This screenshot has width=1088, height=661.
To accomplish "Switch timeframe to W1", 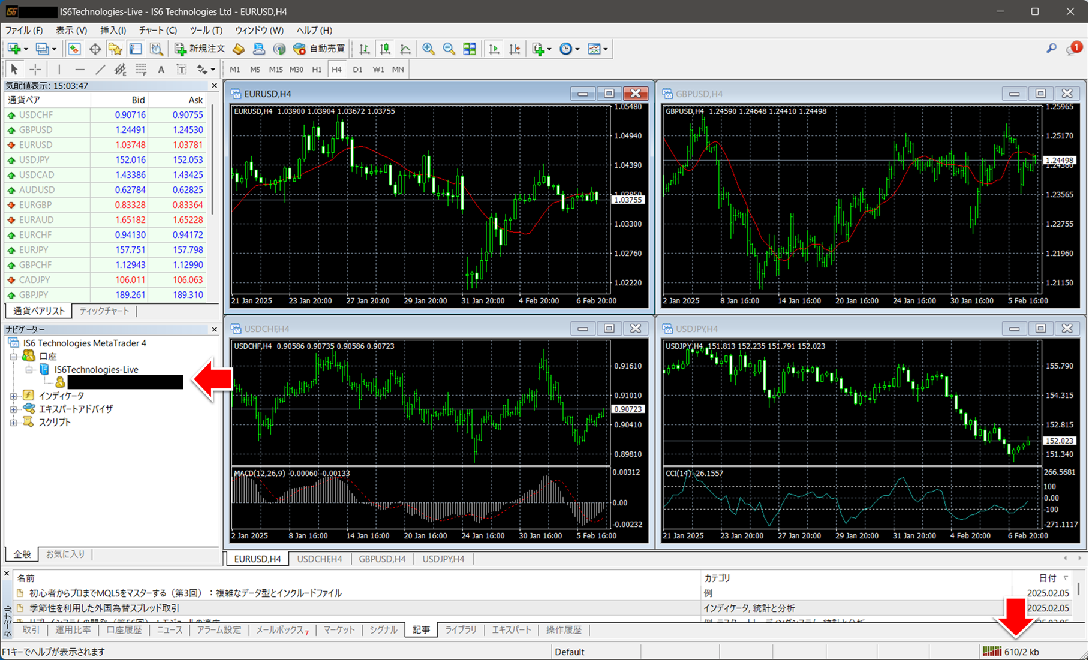I will point(378,69).
